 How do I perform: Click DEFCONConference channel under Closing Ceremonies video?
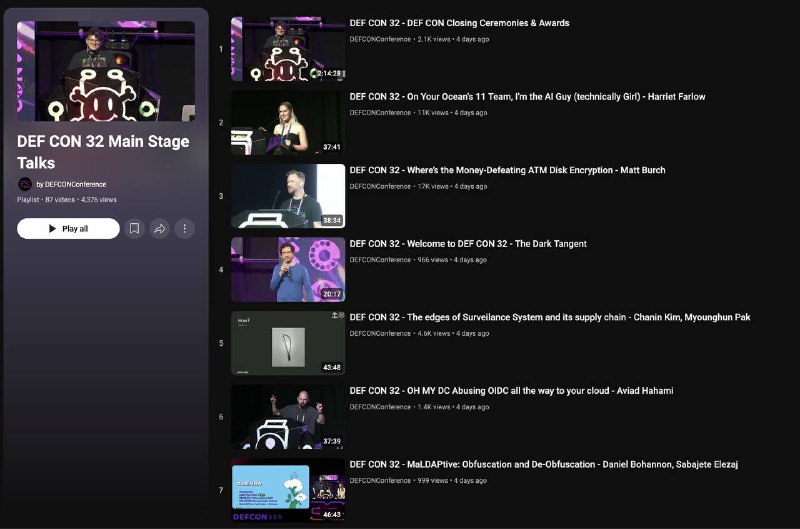click(380, 39)
